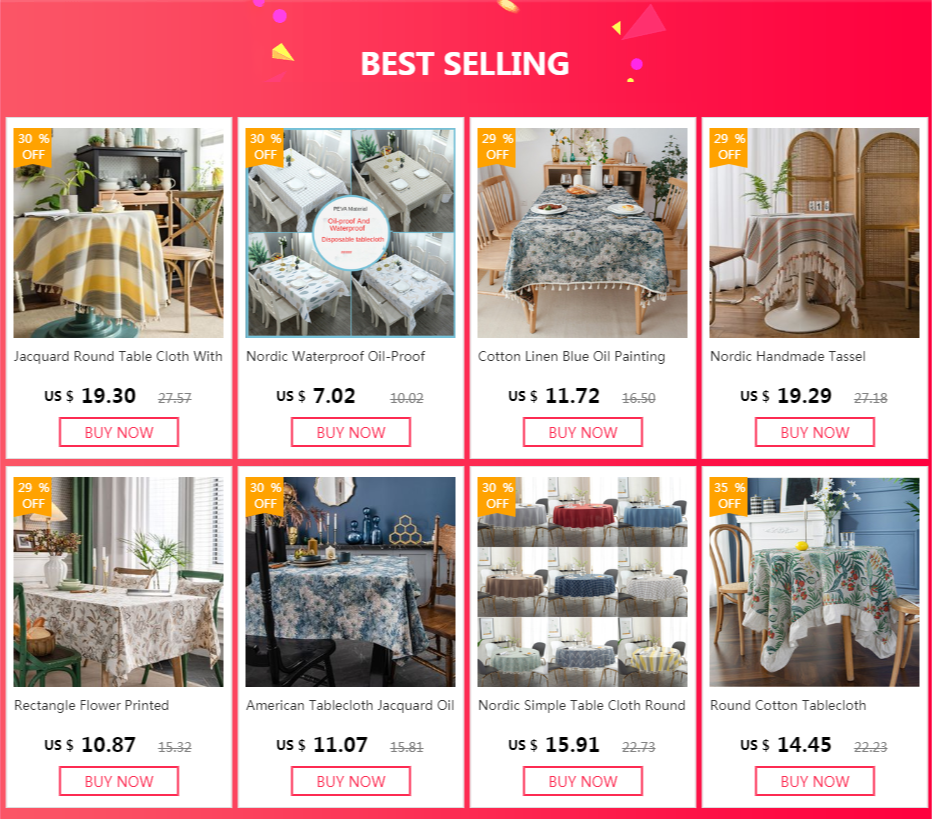Click the US $7.02 price of Nordic Waterproof
Viewport: 932px width, 819px height.
pos(316,396)
